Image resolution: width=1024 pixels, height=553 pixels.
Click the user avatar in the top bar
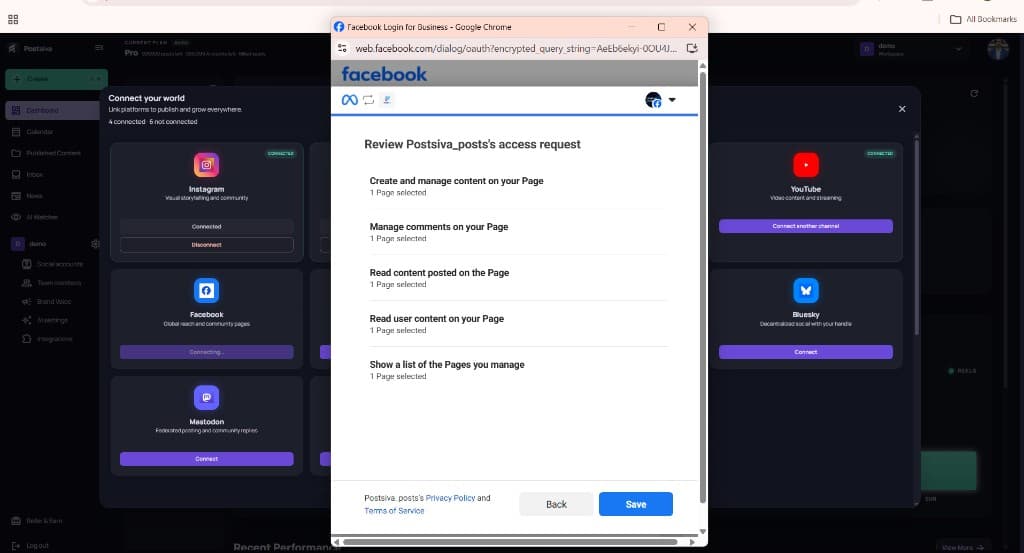point(998,49)
